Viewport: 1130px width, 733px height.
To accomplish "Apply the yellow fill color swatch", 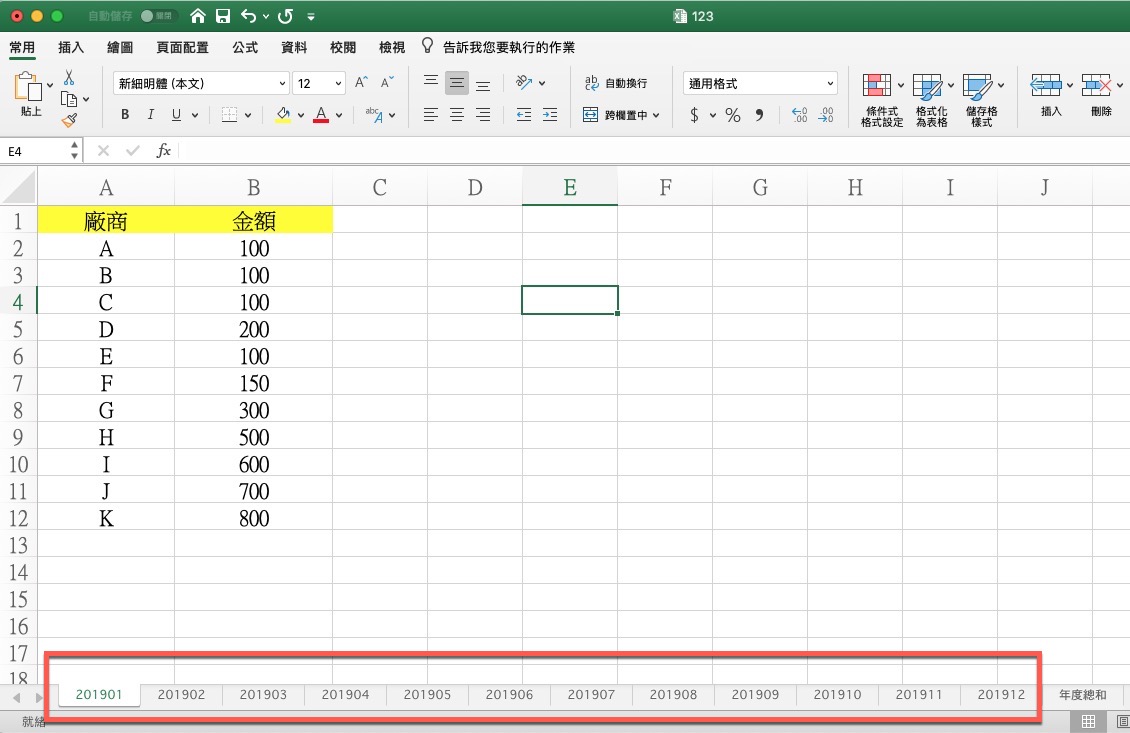I will pos(283,115).
